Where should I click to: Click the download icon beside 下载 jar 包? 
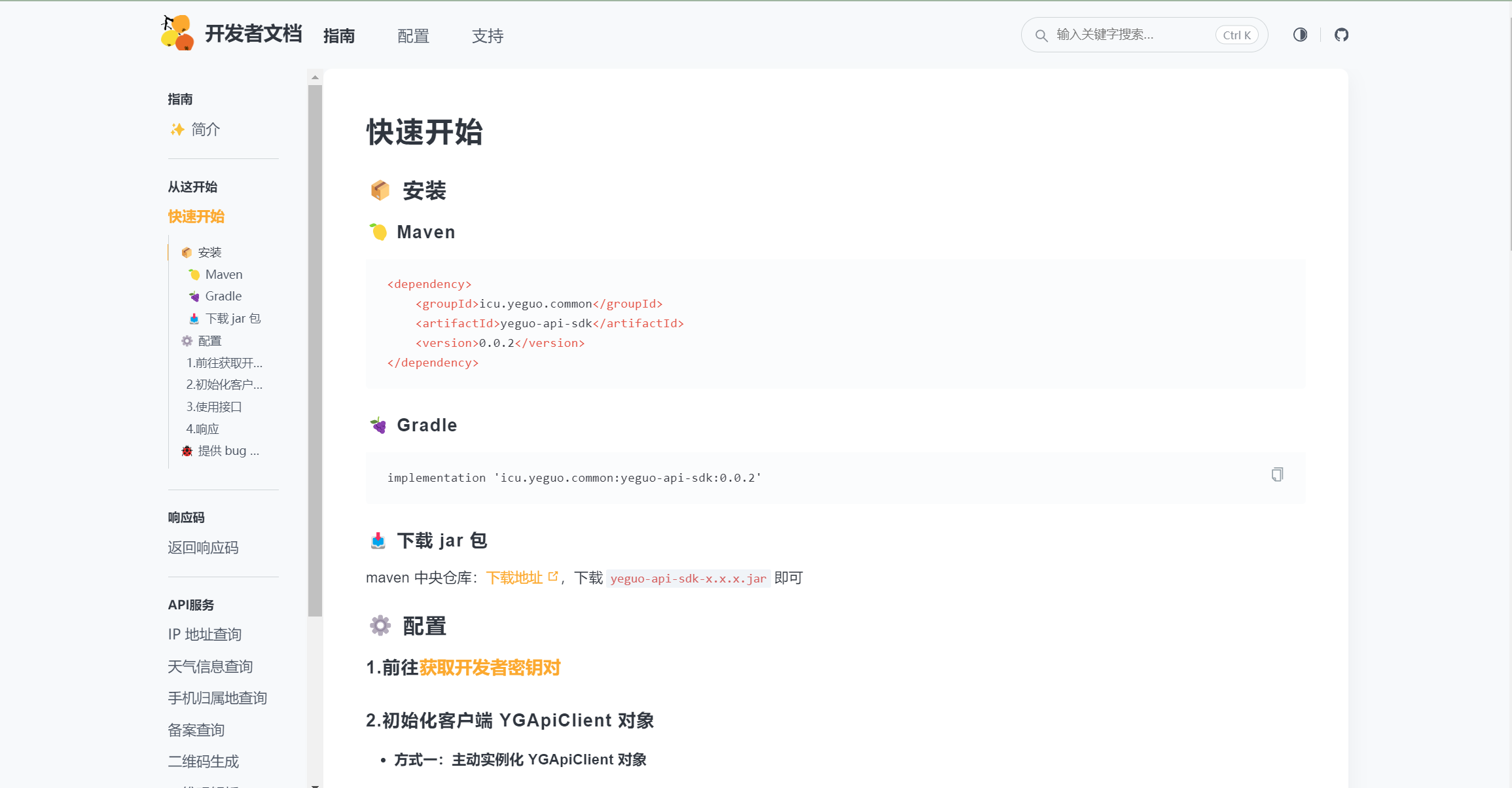[x=378, y=540]
